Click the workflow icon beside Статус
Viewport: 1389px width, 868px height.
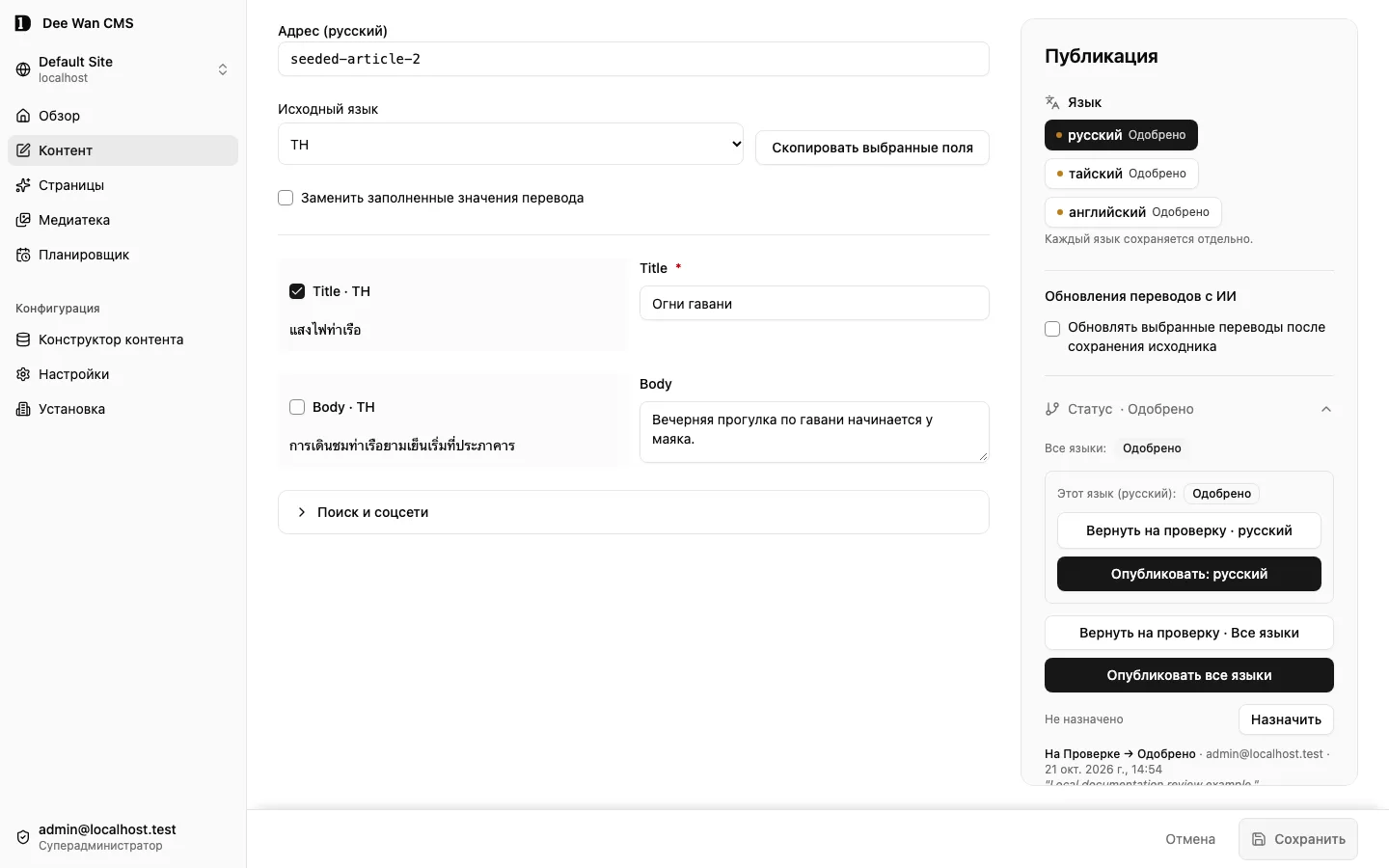click(1052, 409)
